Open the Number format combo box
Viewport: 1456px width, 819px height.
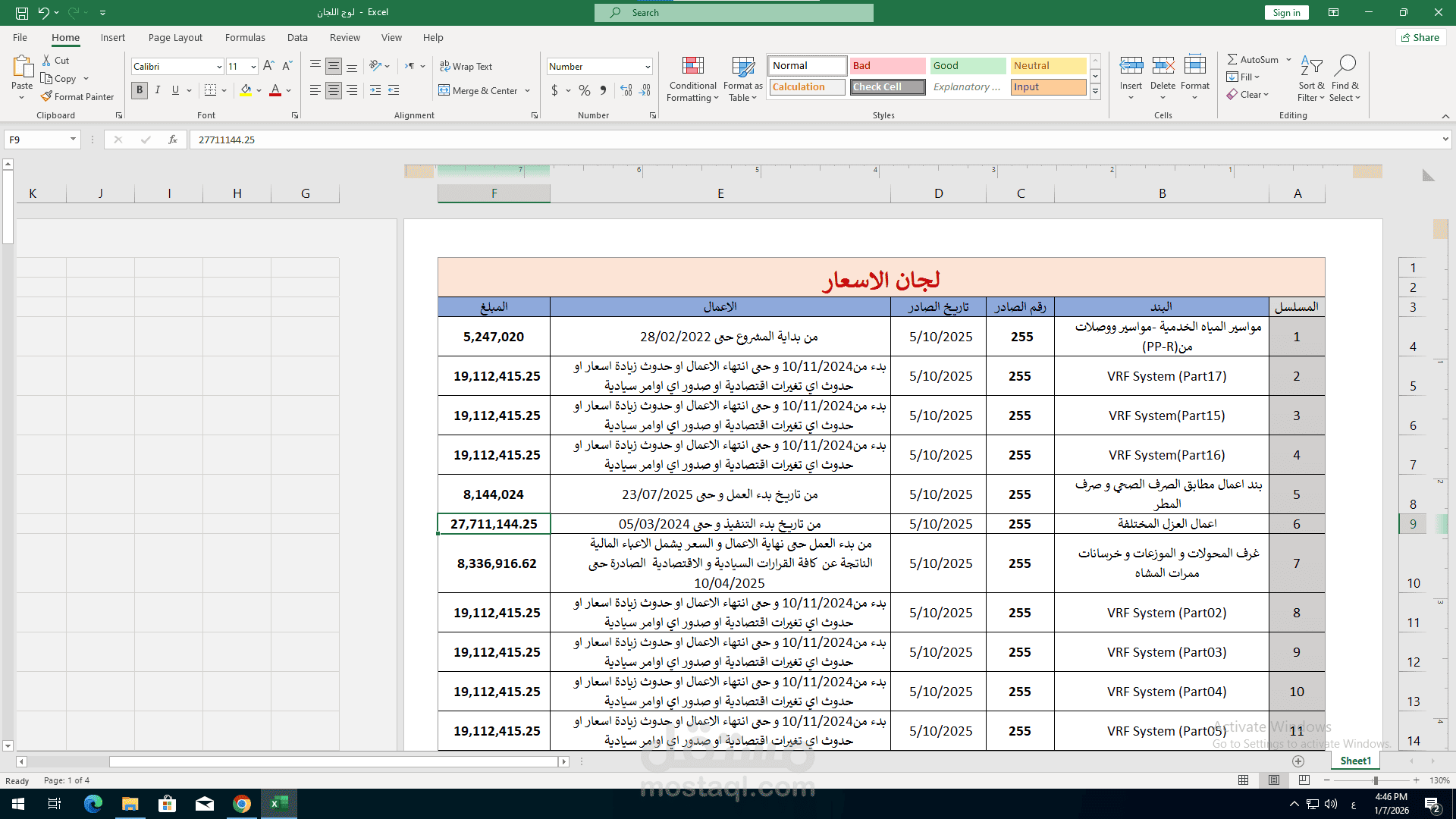pos(599,67)
